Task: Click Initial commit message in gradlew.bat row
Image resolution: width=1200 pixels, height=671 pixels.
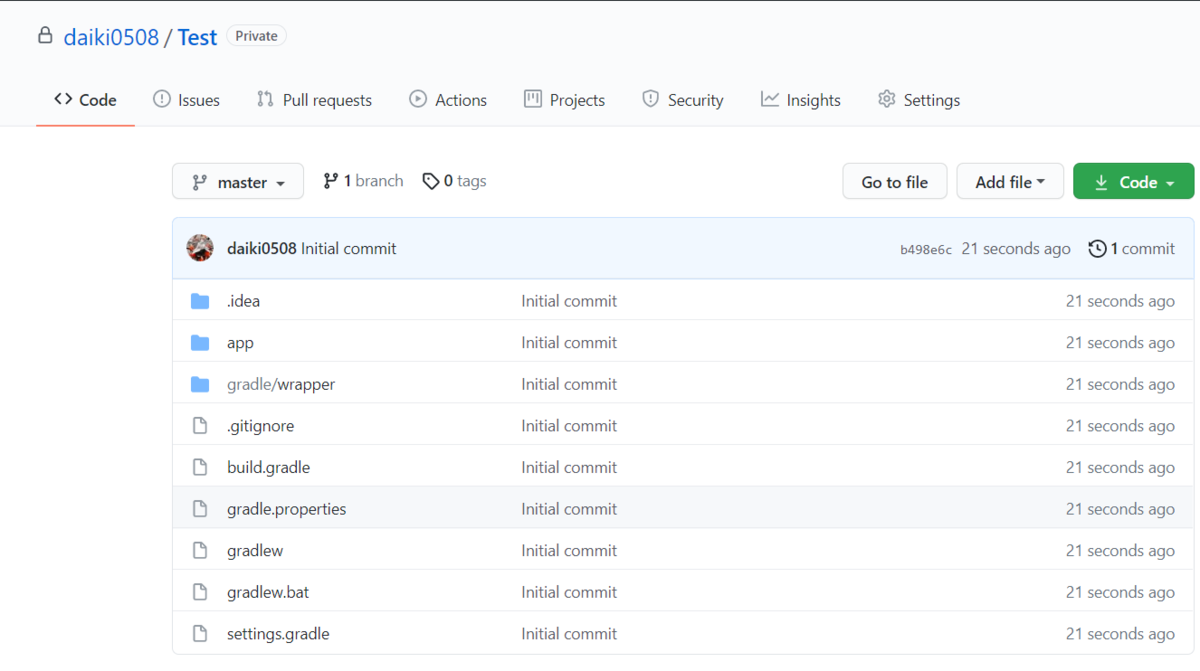Action: 569,592
